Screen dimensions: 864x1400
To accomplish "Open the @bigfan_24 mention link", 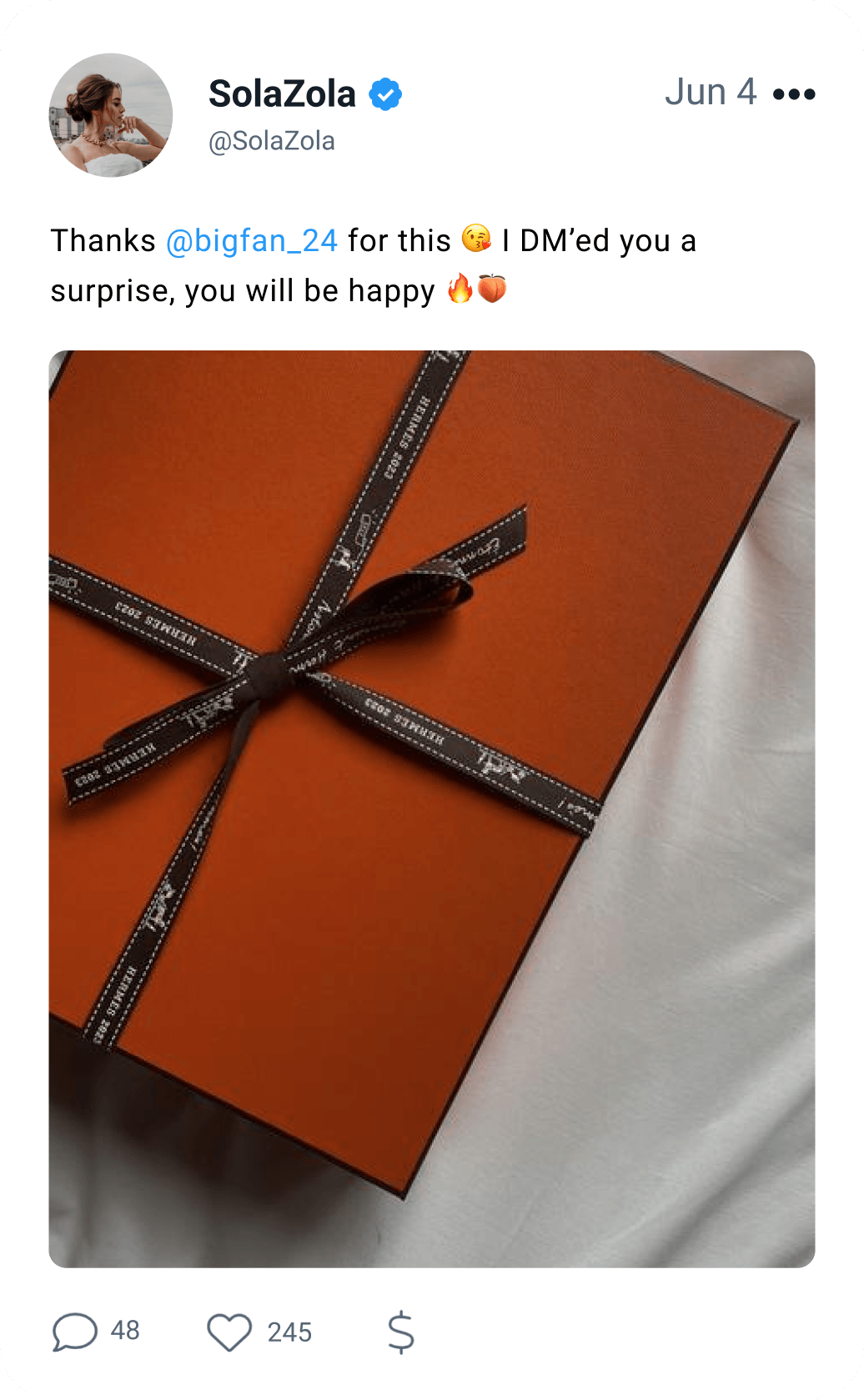I will coord(252,241).
